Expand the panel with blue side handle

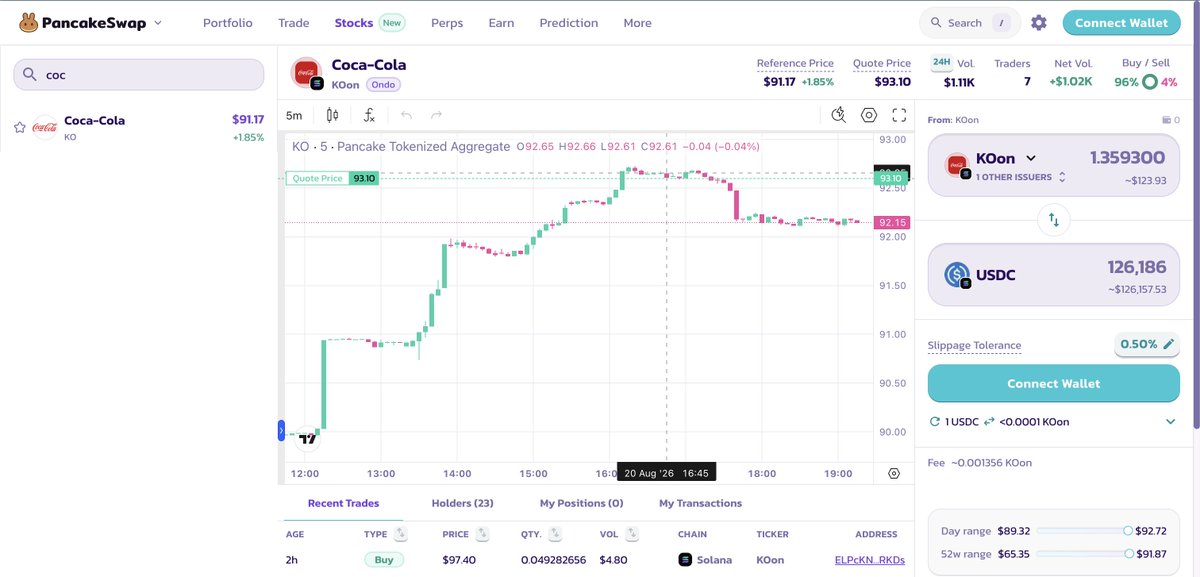[281, 431]
